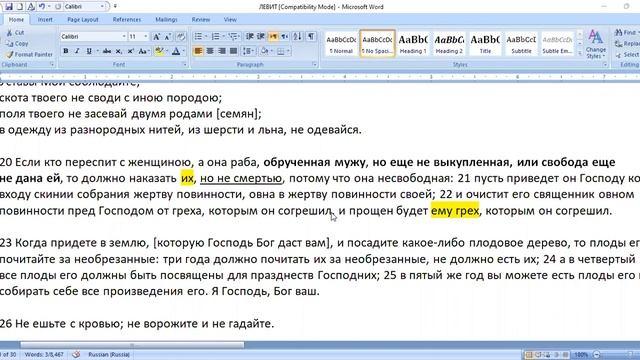Image resolution: width=640 pixels, height=360 pixels.
Task: Align paragraph text to the right
Action: click(222, 51)
